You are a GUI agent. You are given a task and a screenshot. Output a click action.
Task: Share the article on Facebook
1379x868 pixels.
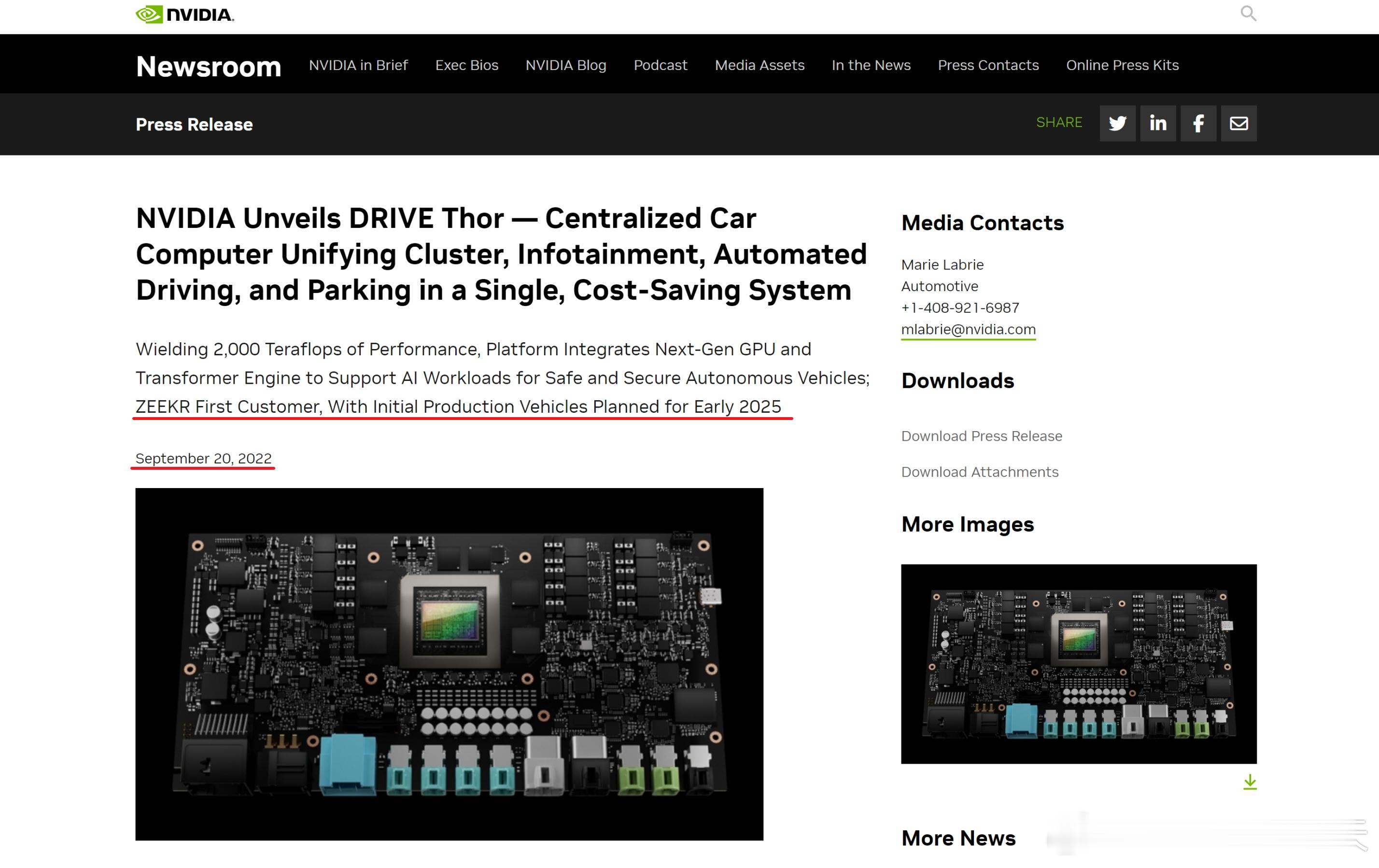coord(1198,123)
